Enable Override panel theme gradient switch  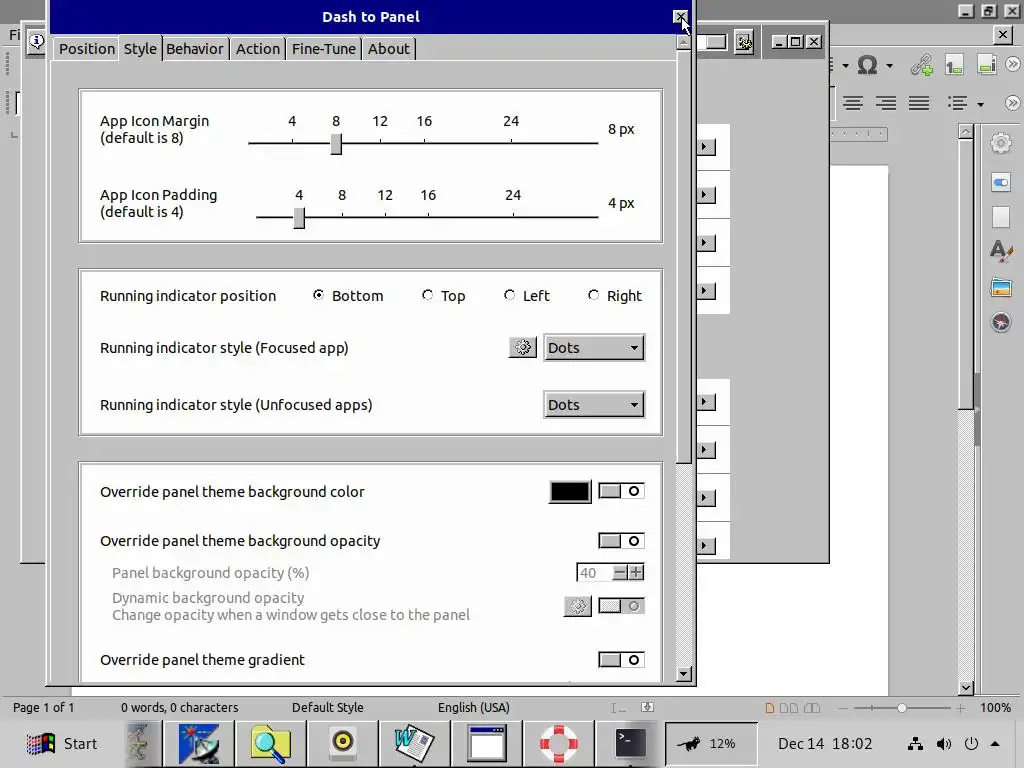pos(621,660)
